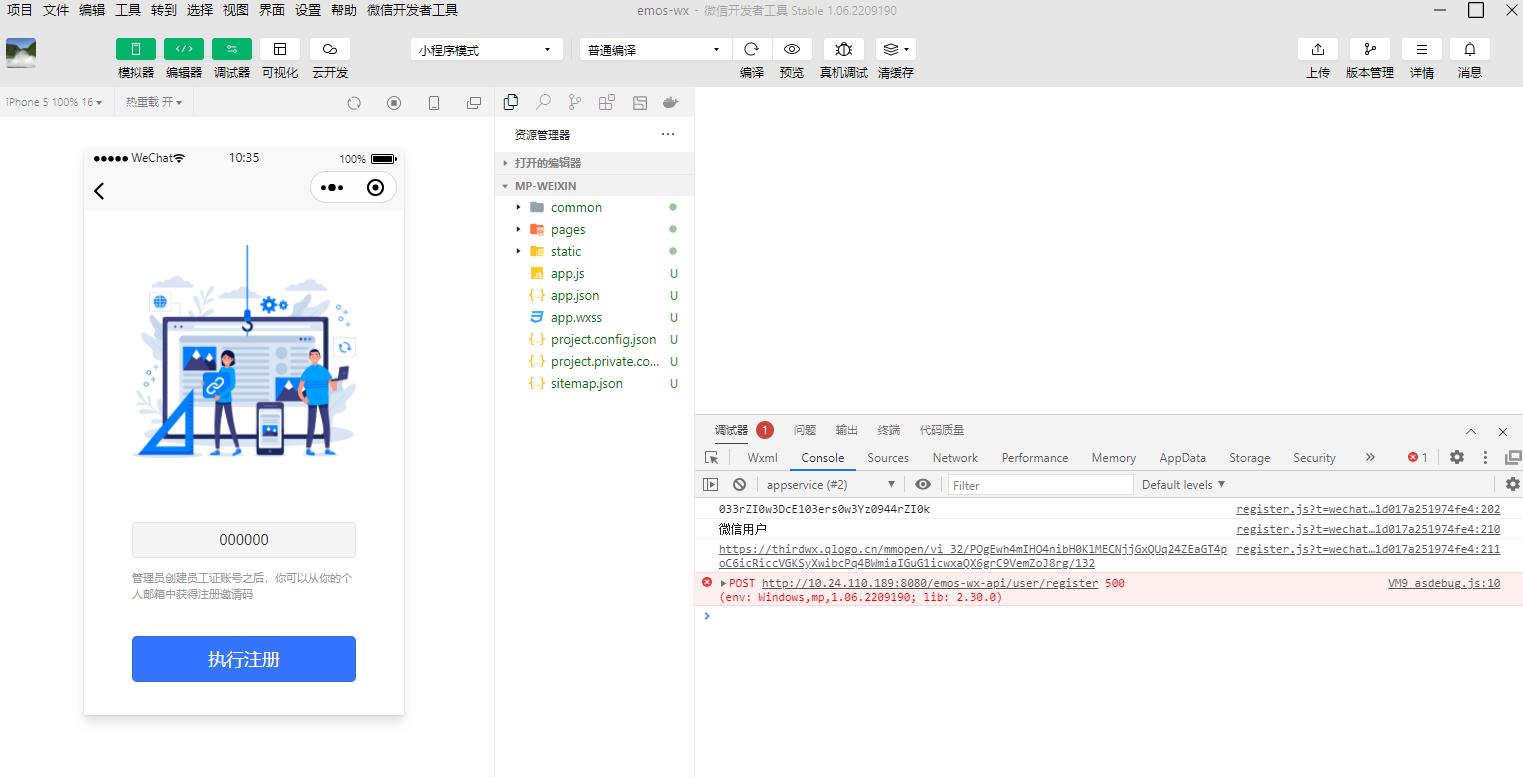Open the 普通编译 compile mode dropdown
The image size is (1523, 777).
(x=655, y=50)
